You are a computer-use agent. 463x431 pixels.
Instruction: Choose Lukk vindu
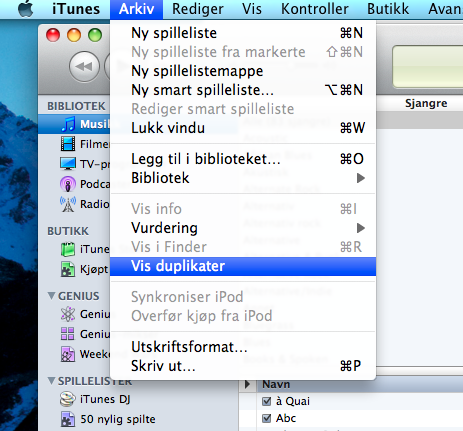click(243, 128)
